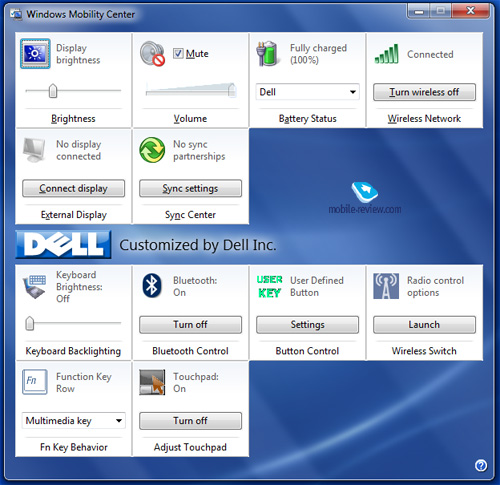
Task: Click Turn wireless off button
Action: pos(424,92)
